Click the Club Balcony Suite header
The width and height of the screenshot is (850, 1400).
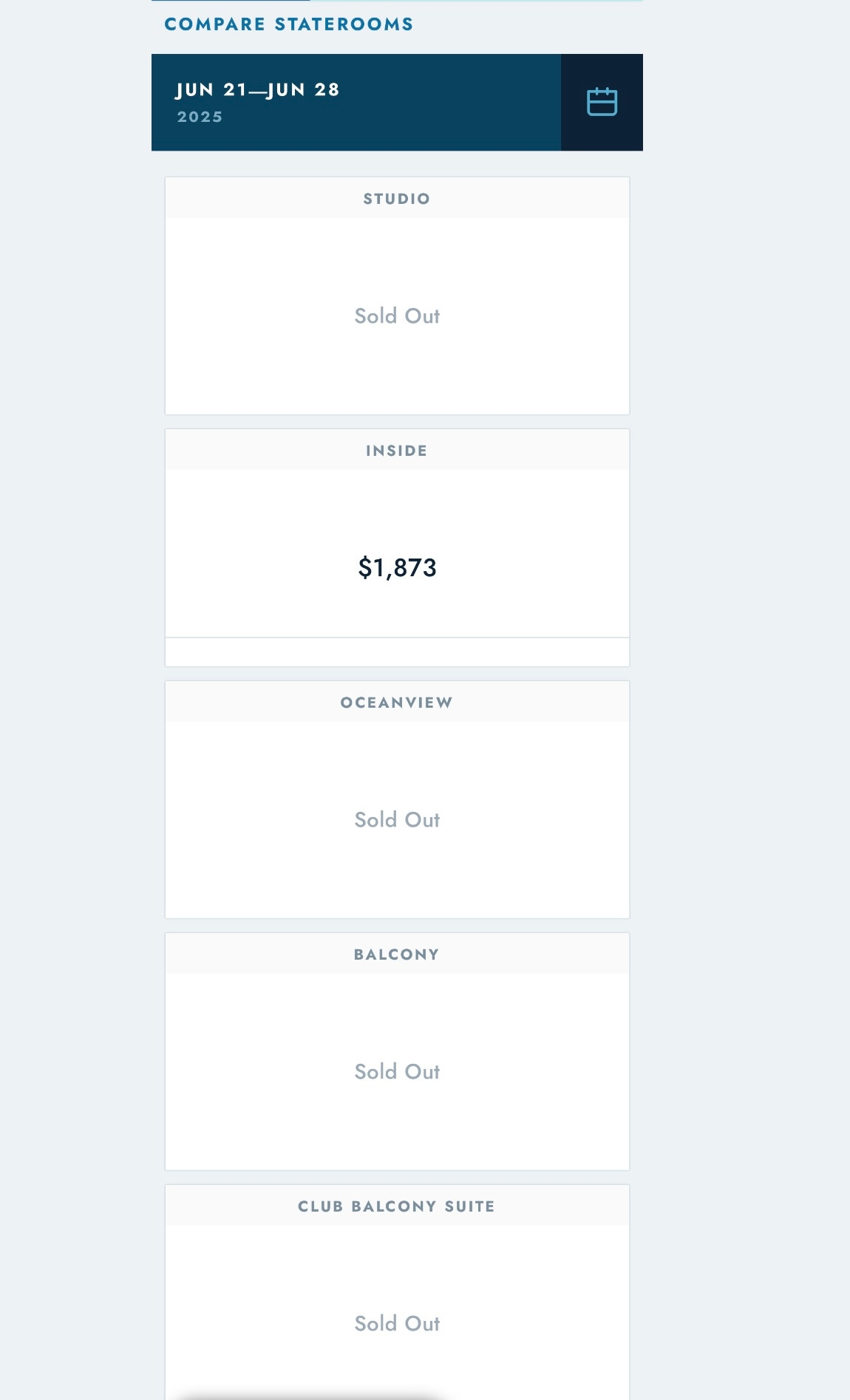[397, 1206]
